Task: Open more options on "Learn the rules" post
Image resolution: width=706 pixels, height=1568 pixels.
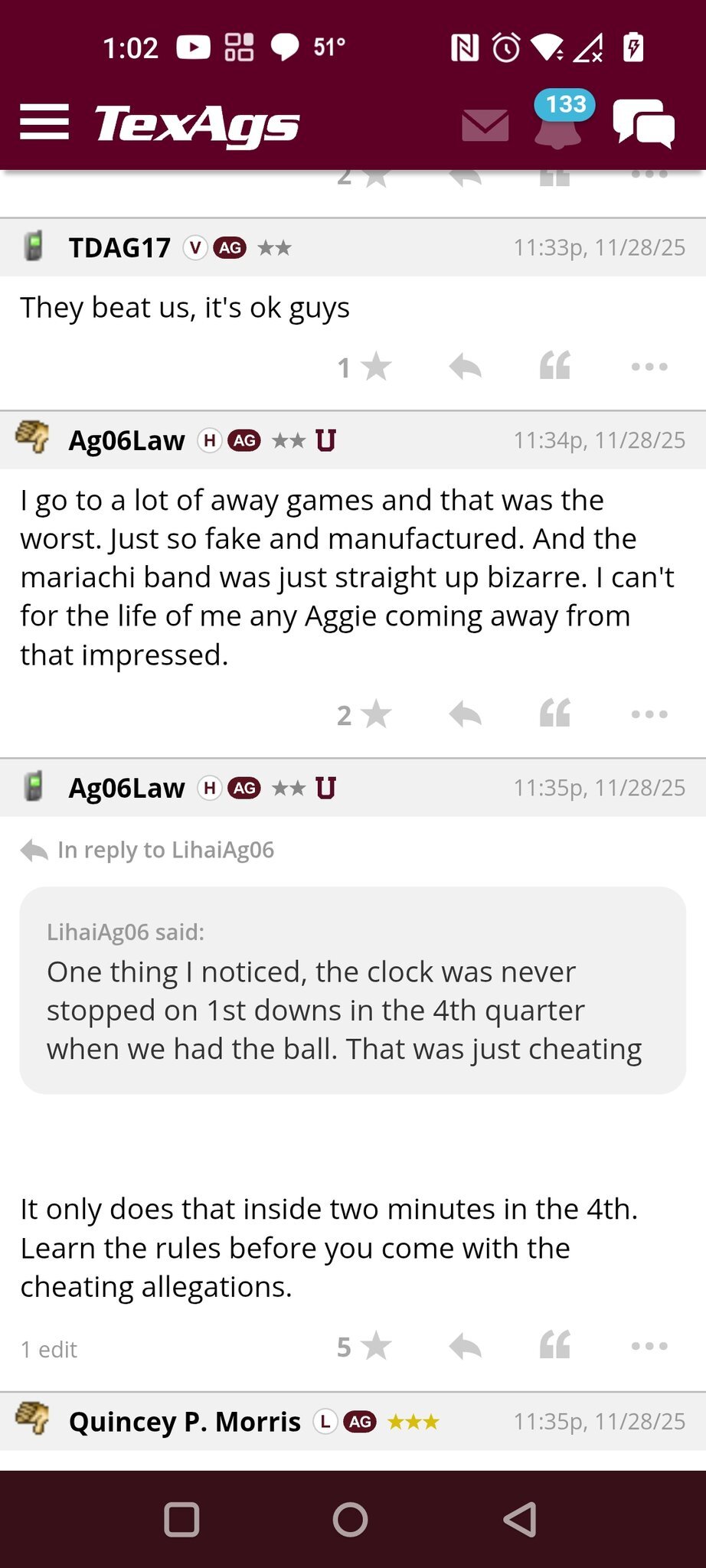Action: coord(649,1347)
